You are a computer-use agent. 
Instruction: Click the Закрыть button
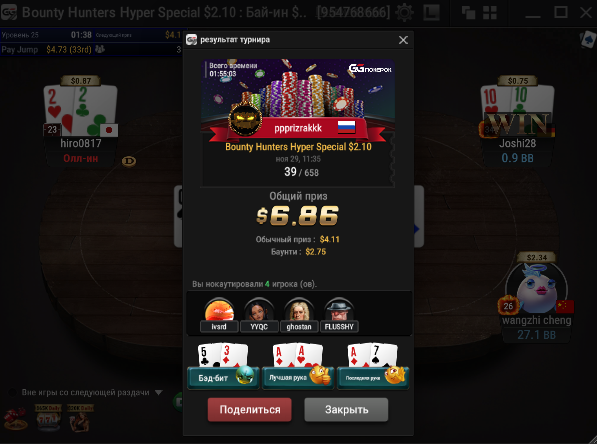tap(346, 410)
